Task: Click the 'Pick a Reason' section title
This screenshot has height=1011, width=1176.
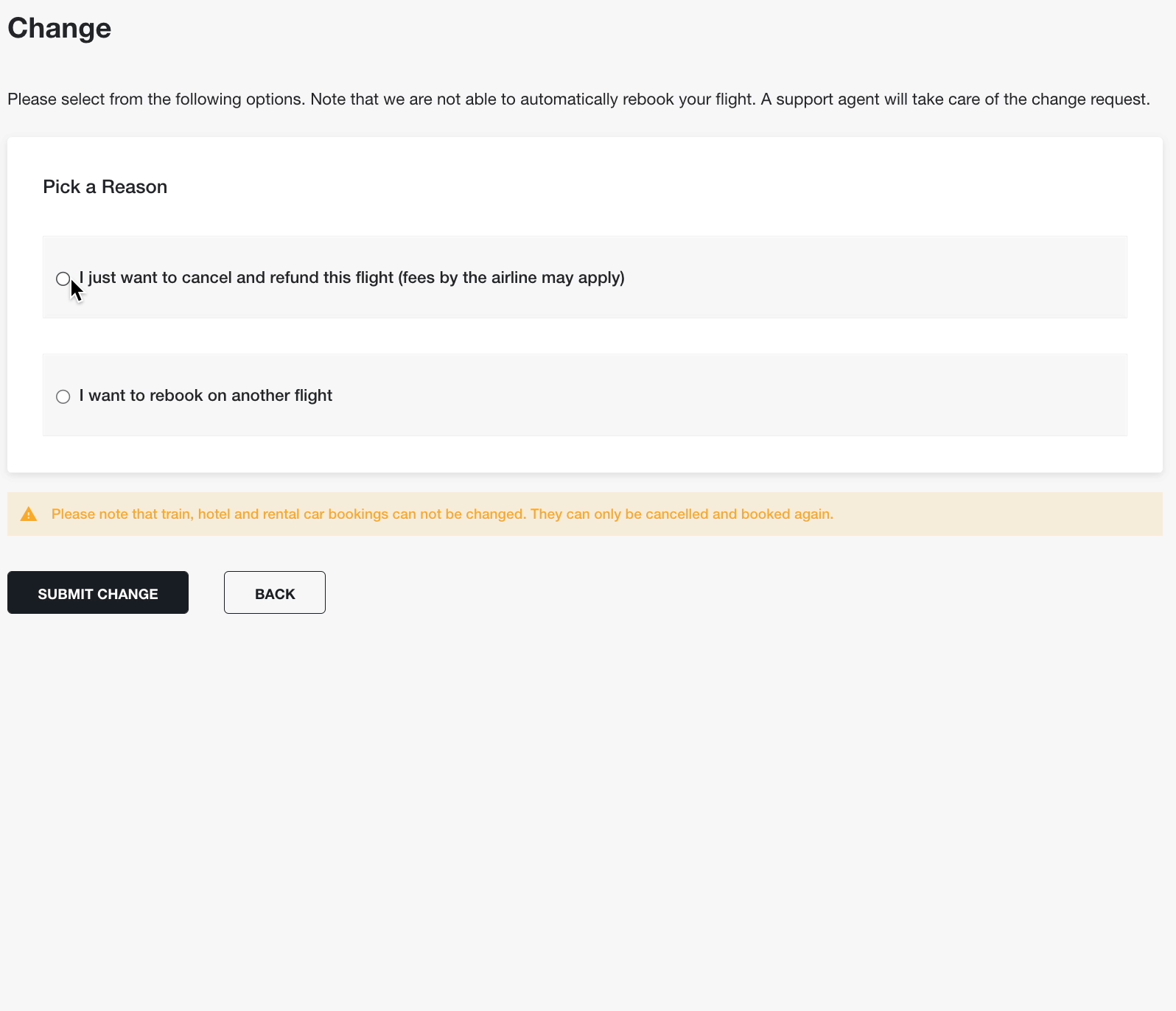Action: [105, 186]
